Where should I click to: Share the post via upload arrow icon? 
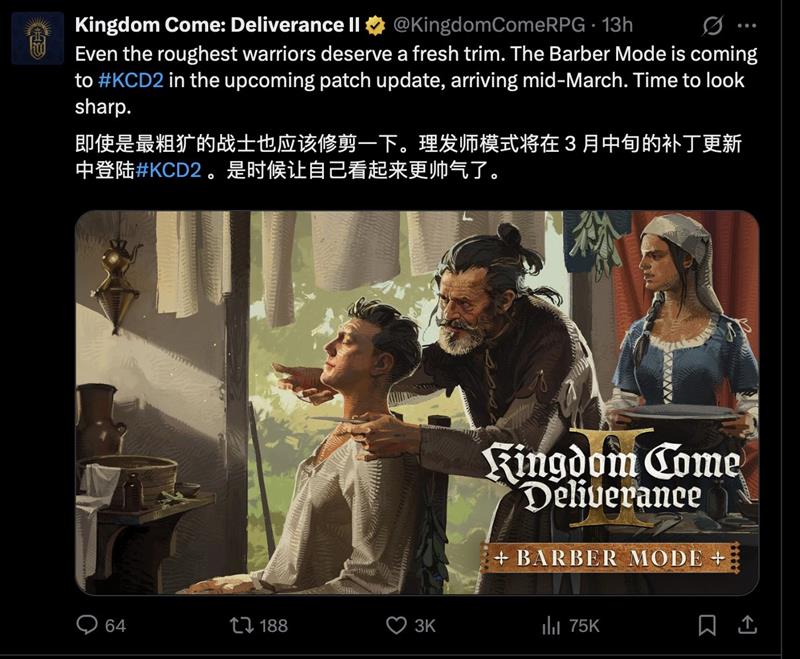[747, 625]
